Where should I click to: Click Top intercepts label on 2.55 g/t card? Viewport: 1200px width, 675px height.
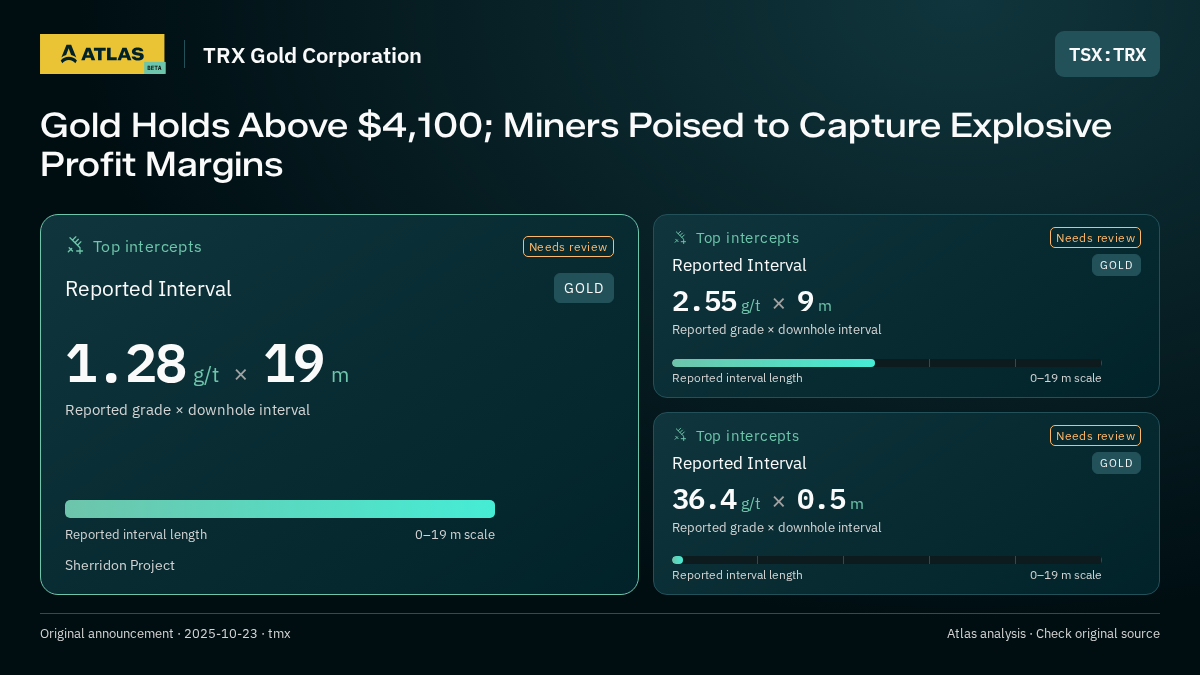pyautogui.click(x=747, y=238)
